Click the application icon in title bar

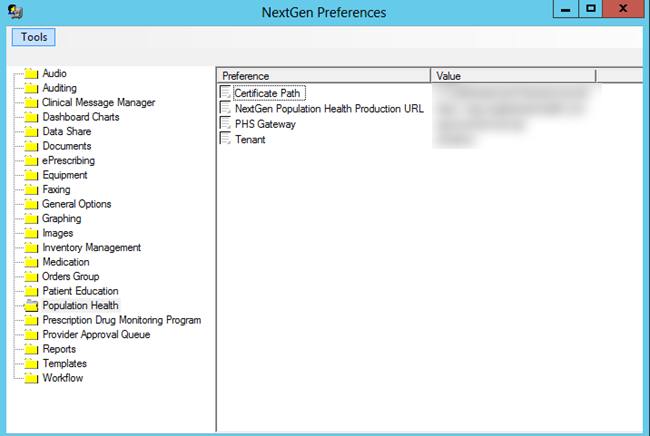coord(15,11)
